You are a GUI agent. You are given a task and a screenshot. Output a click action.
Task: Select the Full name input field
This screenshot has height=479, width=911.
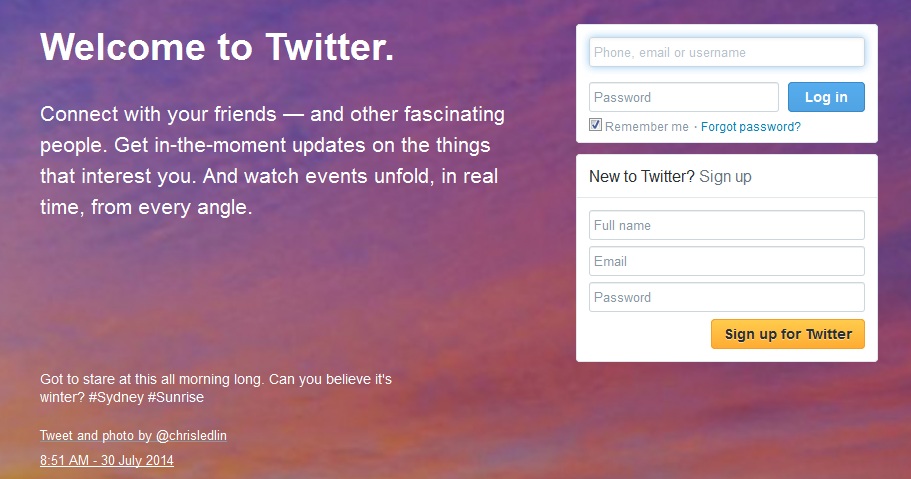726,225
